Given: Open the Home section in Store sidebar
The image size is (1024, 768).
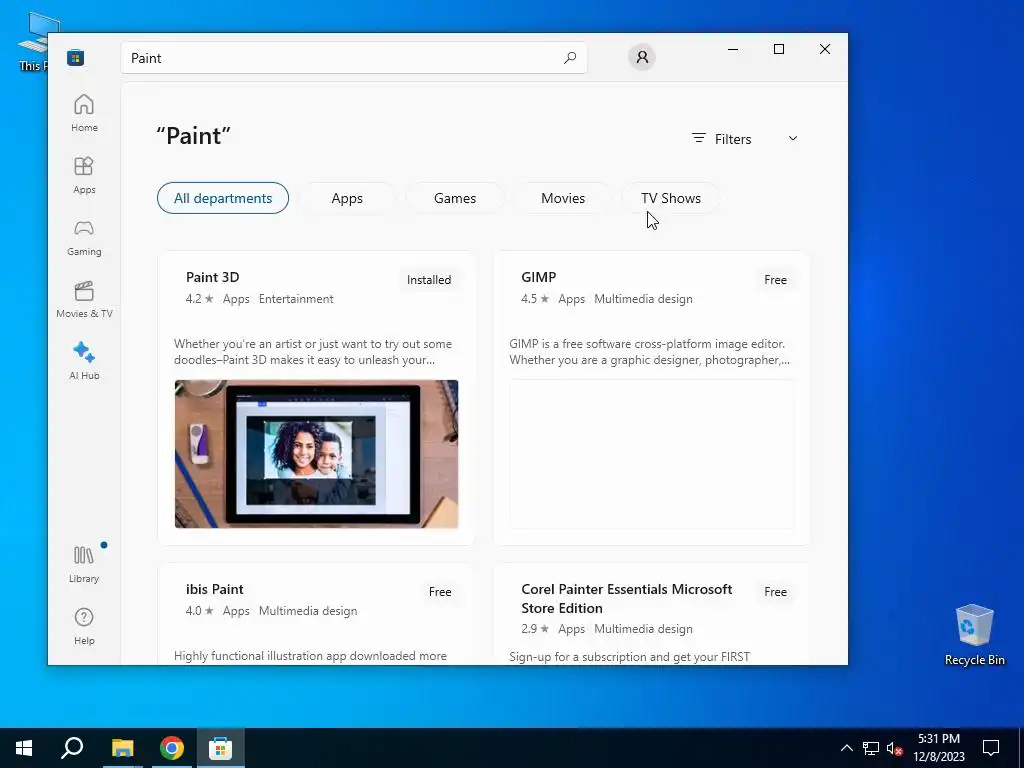Looking at the screenshot, I should pos(84,113).
